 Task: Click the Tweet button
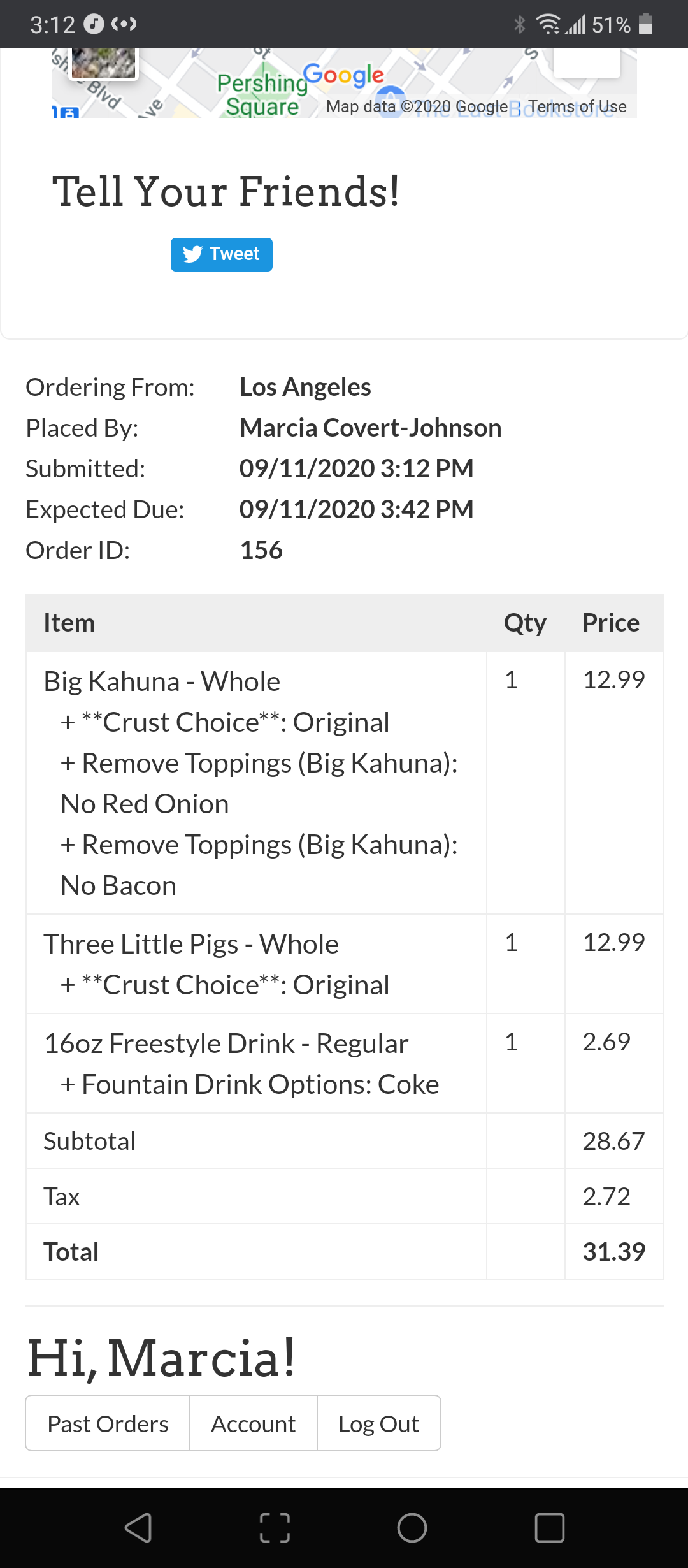tap(221, 254)
